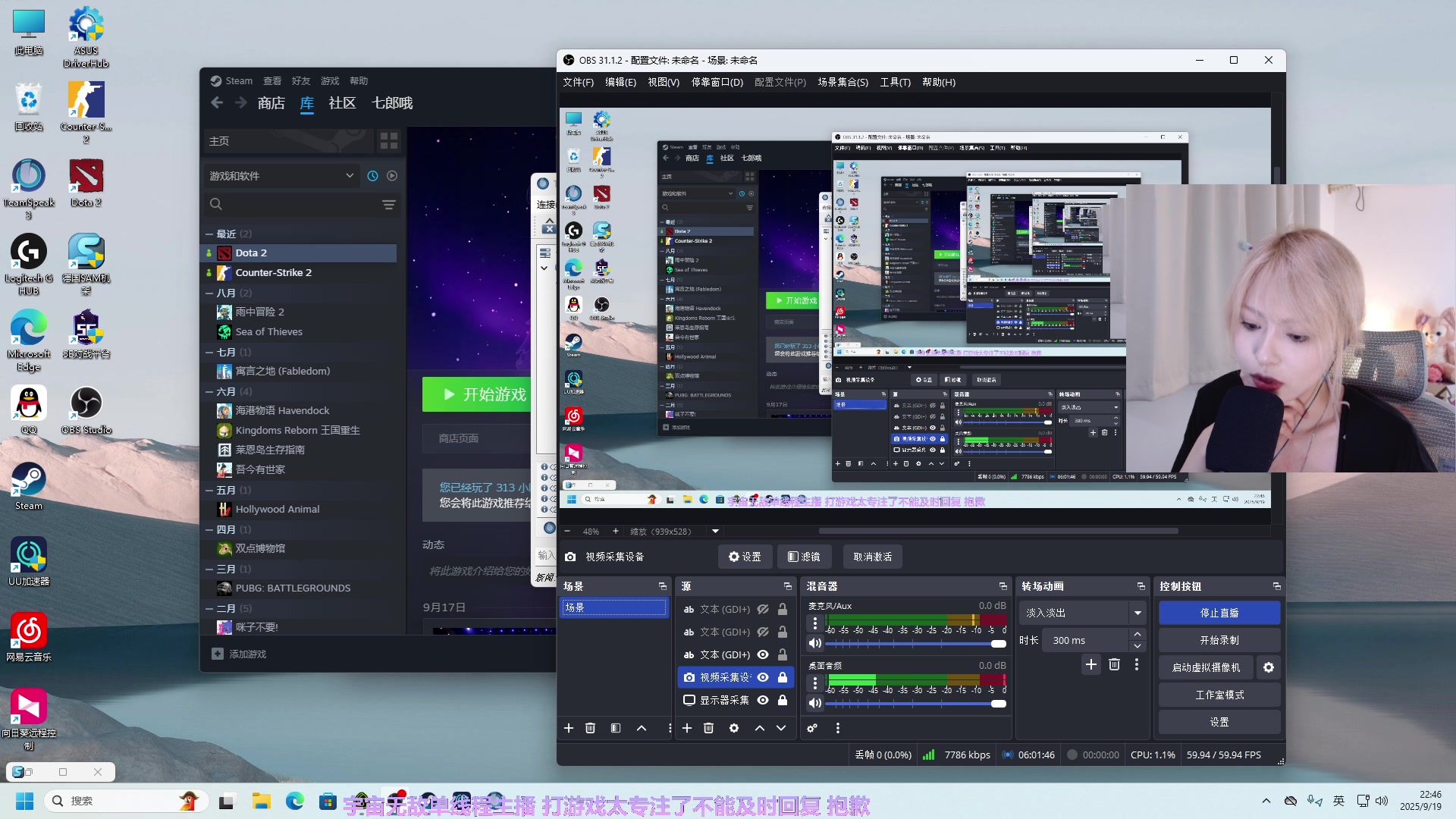Go back in Steam navigation

[x=218, y=102]
